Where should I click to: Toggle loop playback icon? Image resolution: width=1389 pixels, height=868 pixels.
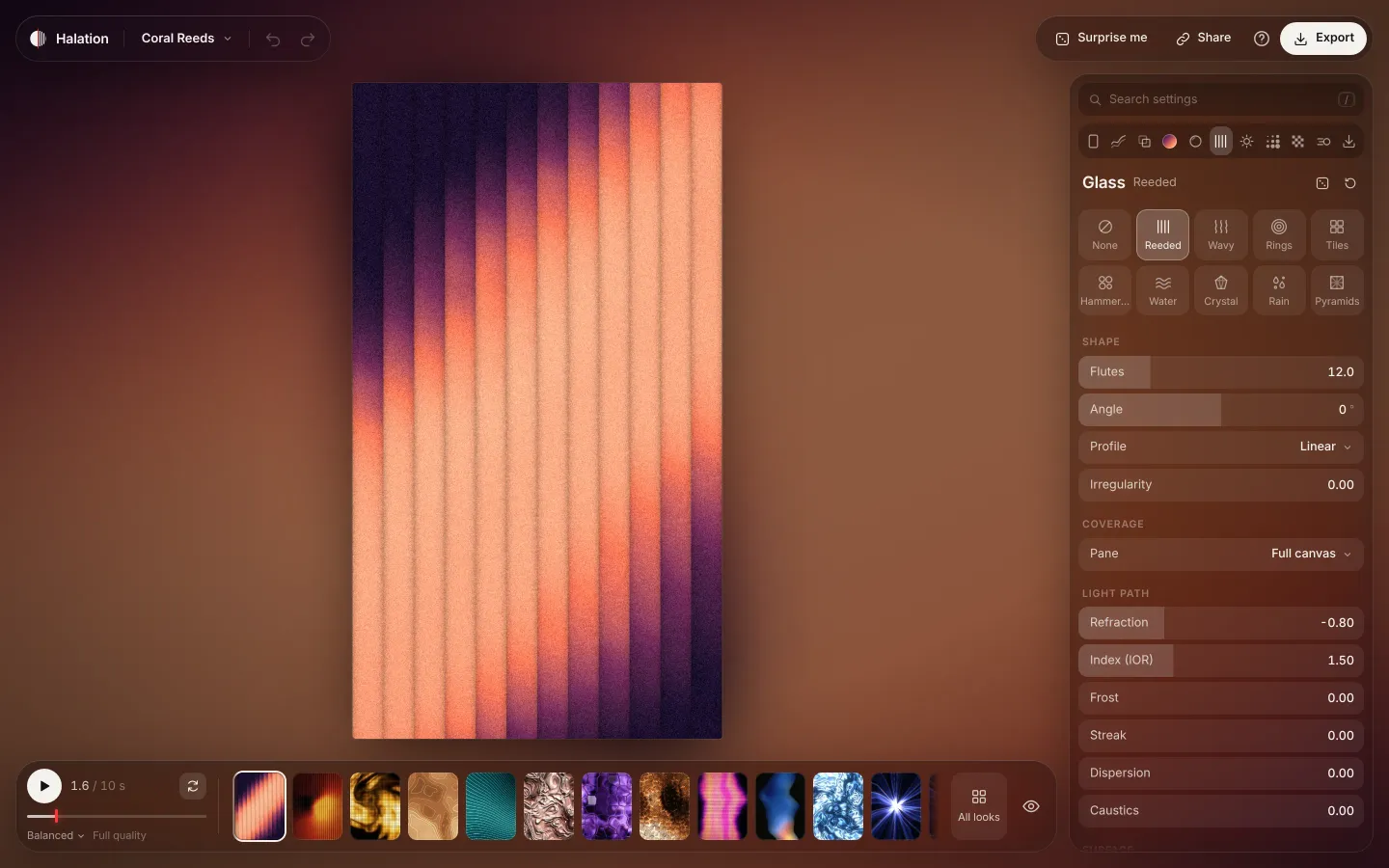click(193, 786)
